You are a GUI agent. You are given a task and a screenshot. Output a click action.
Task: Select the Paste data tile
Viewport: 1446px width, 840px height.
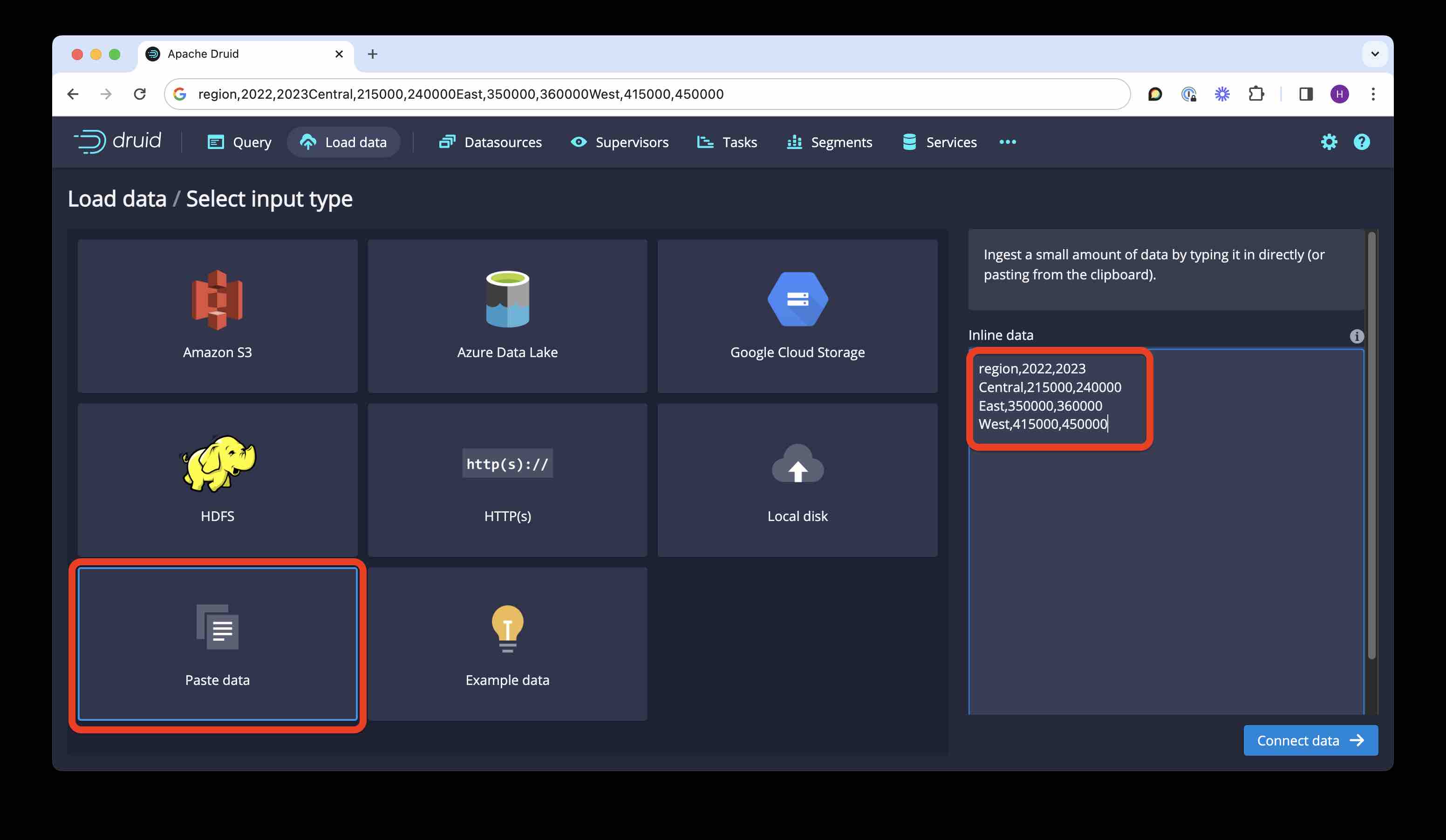point(217,644)
